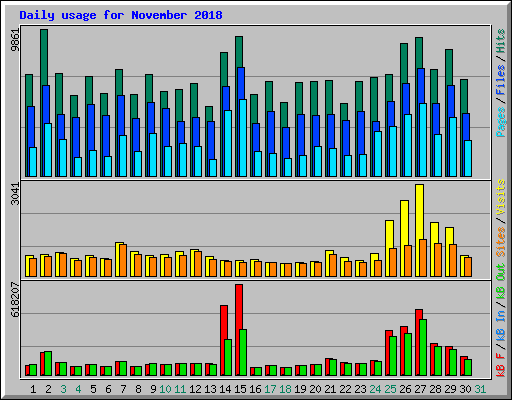Click green day label 4
Screen dimensions: 512x400
[78, 389]
